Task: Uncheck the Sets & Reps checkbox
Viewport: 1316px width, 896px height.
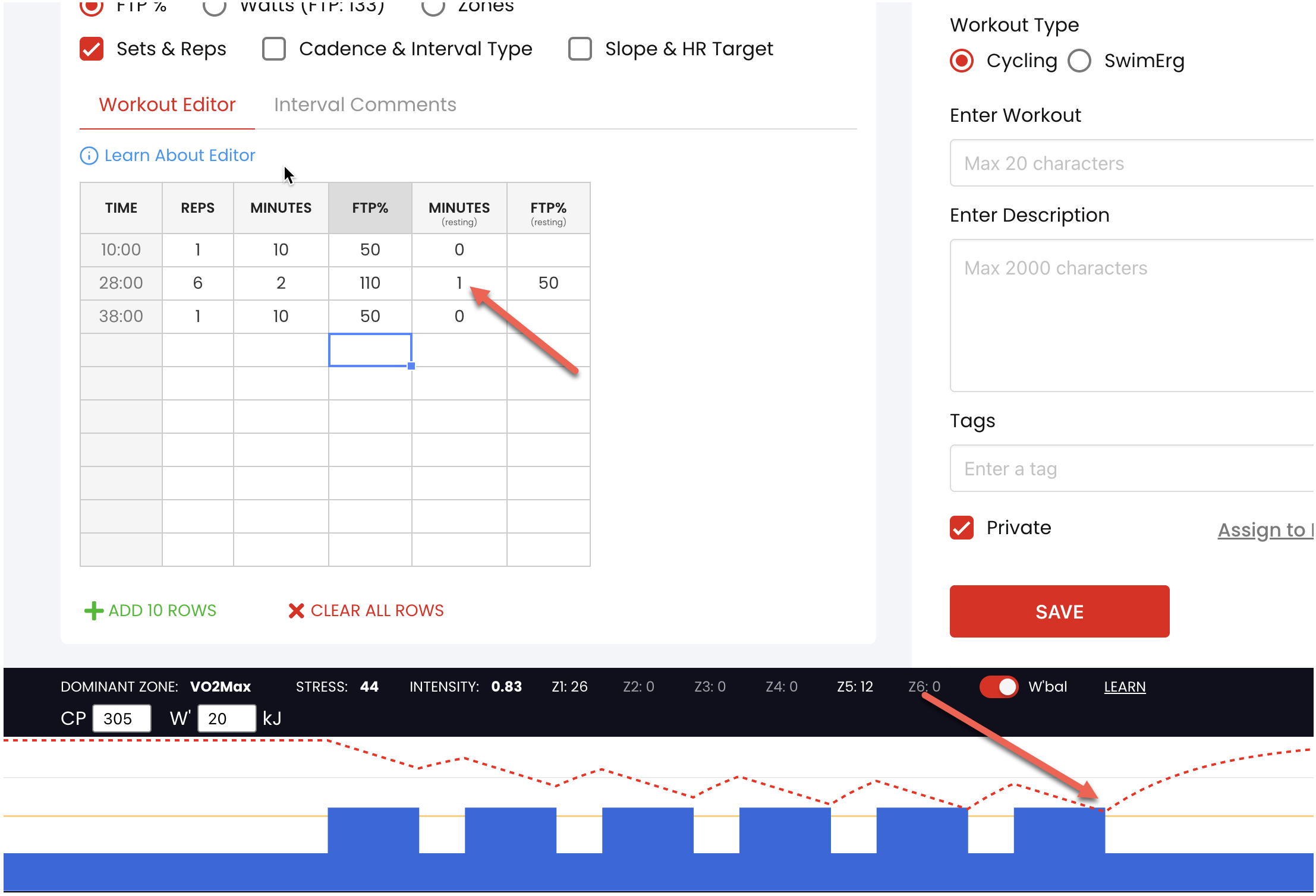Action: (92, 49)
